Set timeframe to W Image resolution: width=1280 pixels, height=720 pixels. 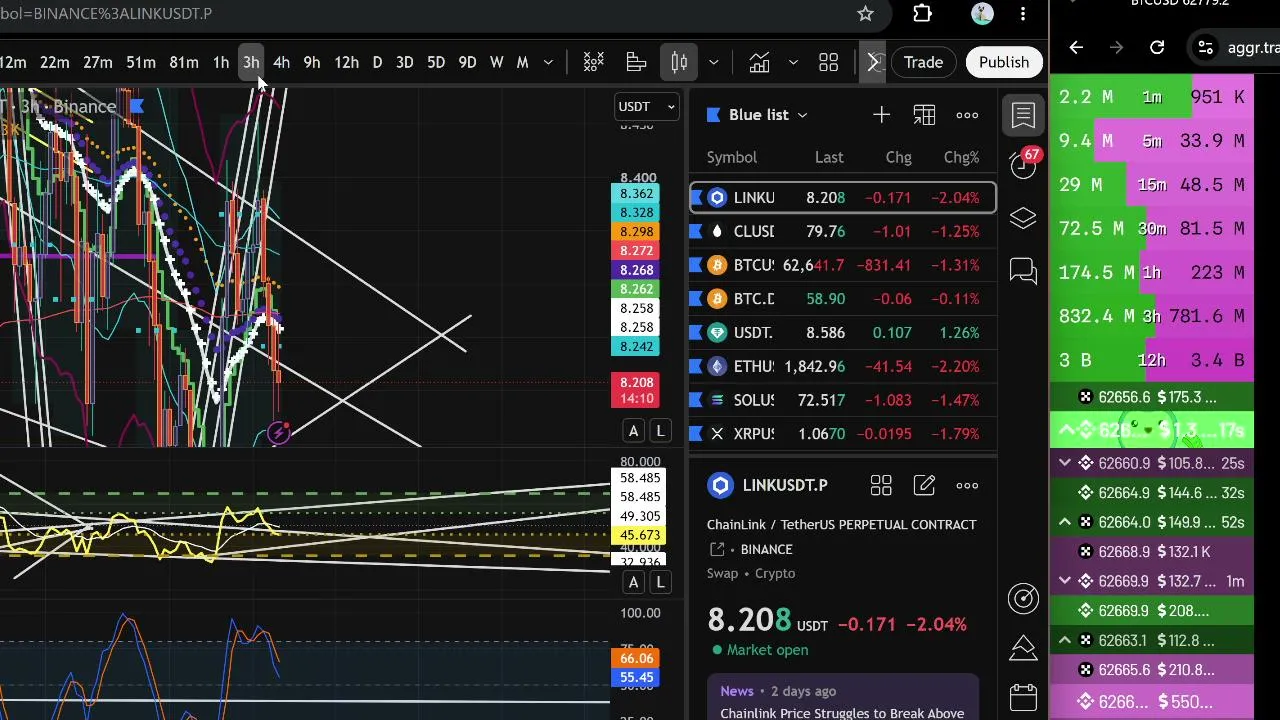tap(496, 63)
